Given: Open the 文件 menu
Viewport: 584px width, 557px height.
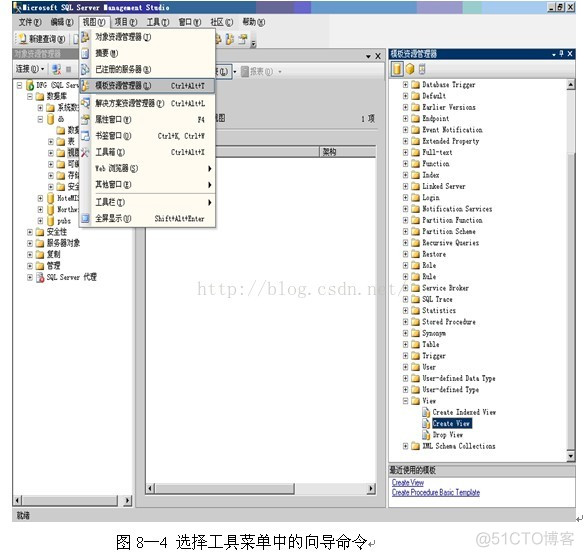Looking at the screenshot, I should (30, 22).
